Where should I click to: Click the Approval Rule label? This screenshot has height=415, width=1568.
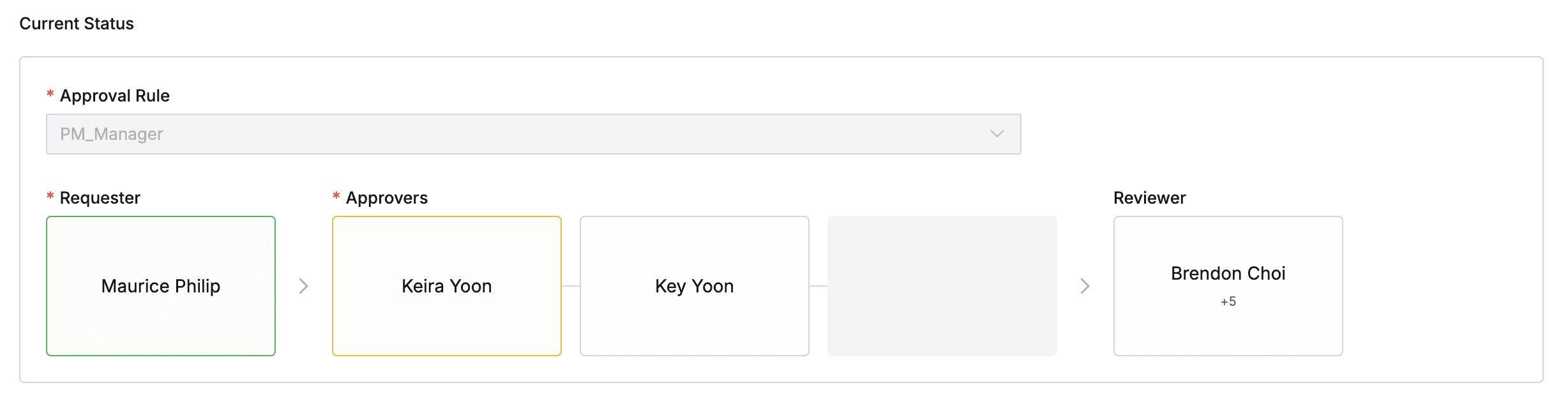[115, 95]
